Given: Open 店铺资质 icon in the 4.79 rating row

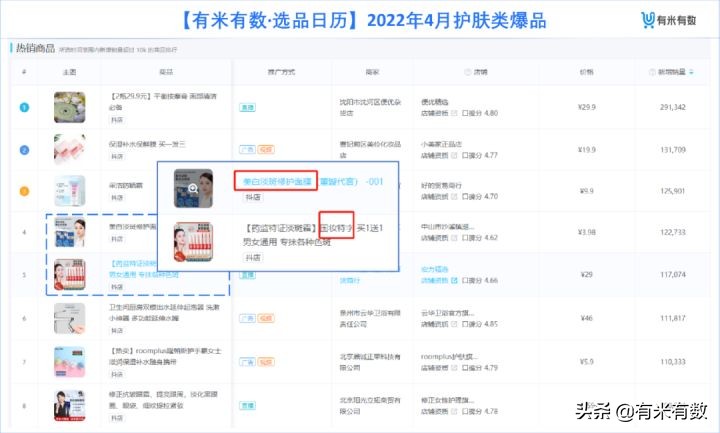Looking at the screenshot, I should 454,367.
